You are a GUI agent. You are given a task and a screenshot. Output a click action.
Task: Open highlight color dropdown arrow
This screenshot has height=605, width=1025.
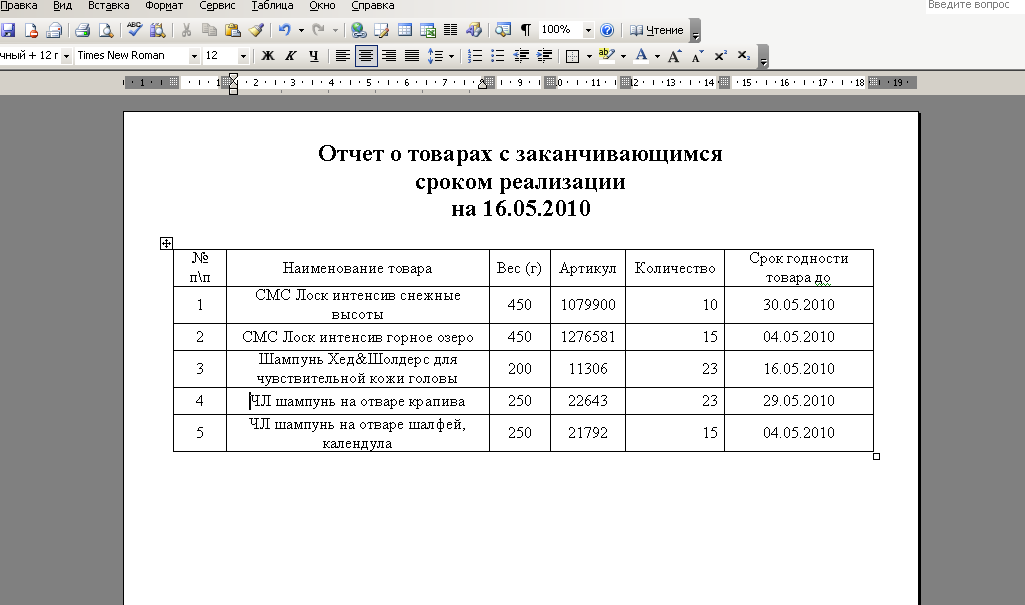point(623,56)
